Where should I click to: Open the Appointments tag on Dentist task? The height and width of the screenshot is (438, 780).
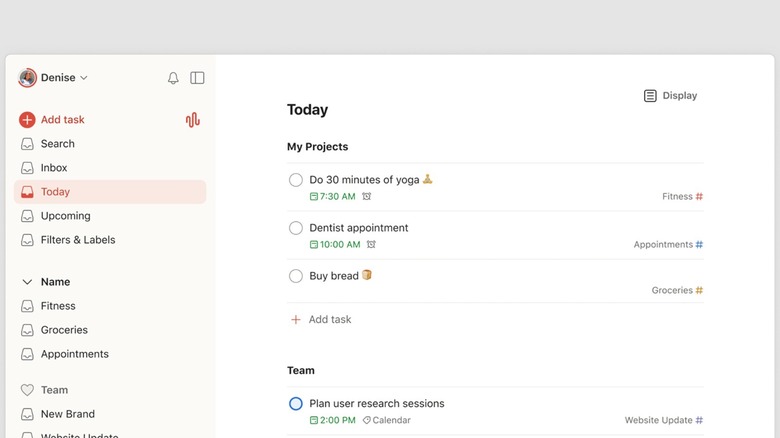668,244
